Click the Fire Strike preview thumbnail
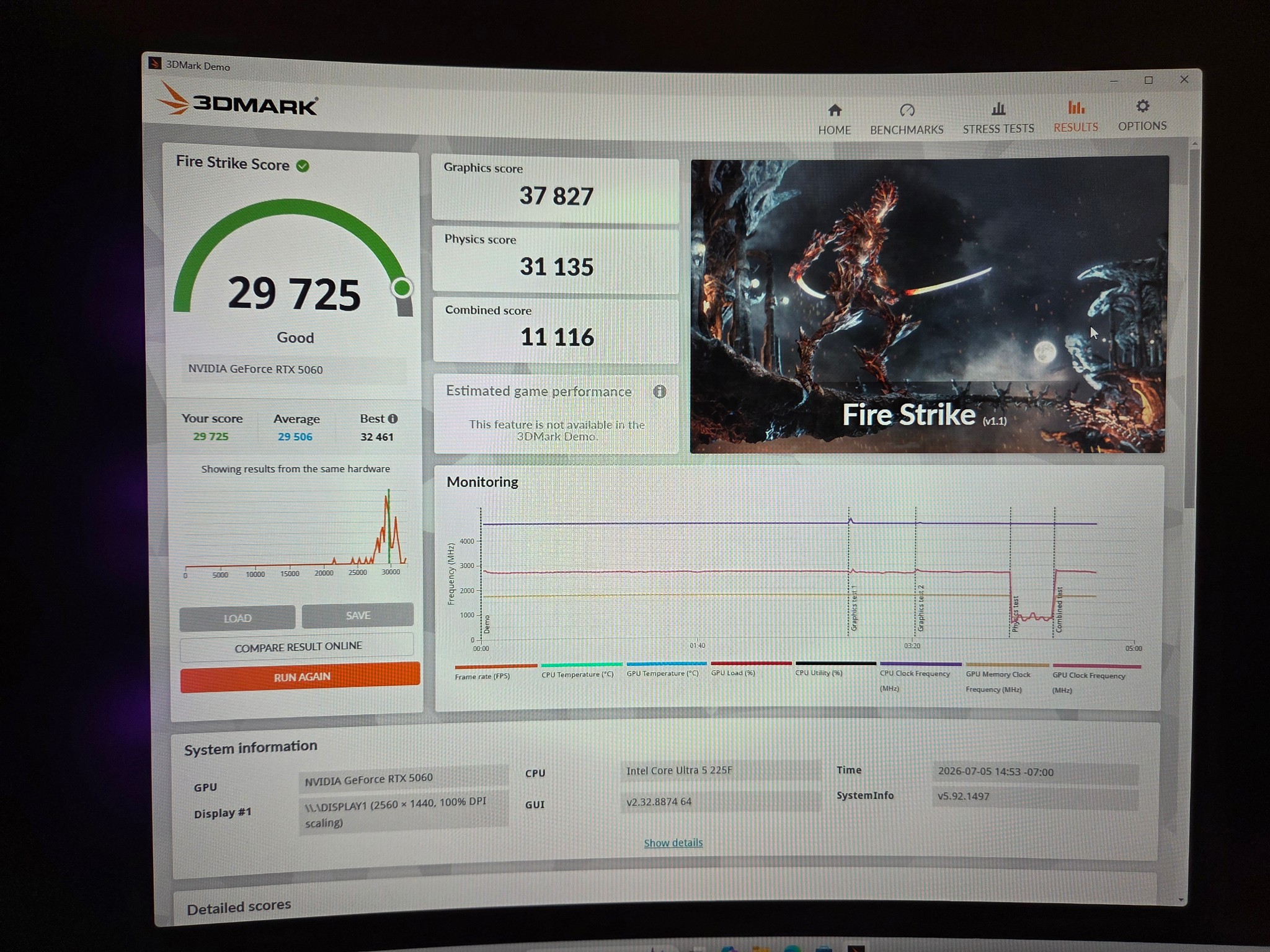 tap(928, 306)
